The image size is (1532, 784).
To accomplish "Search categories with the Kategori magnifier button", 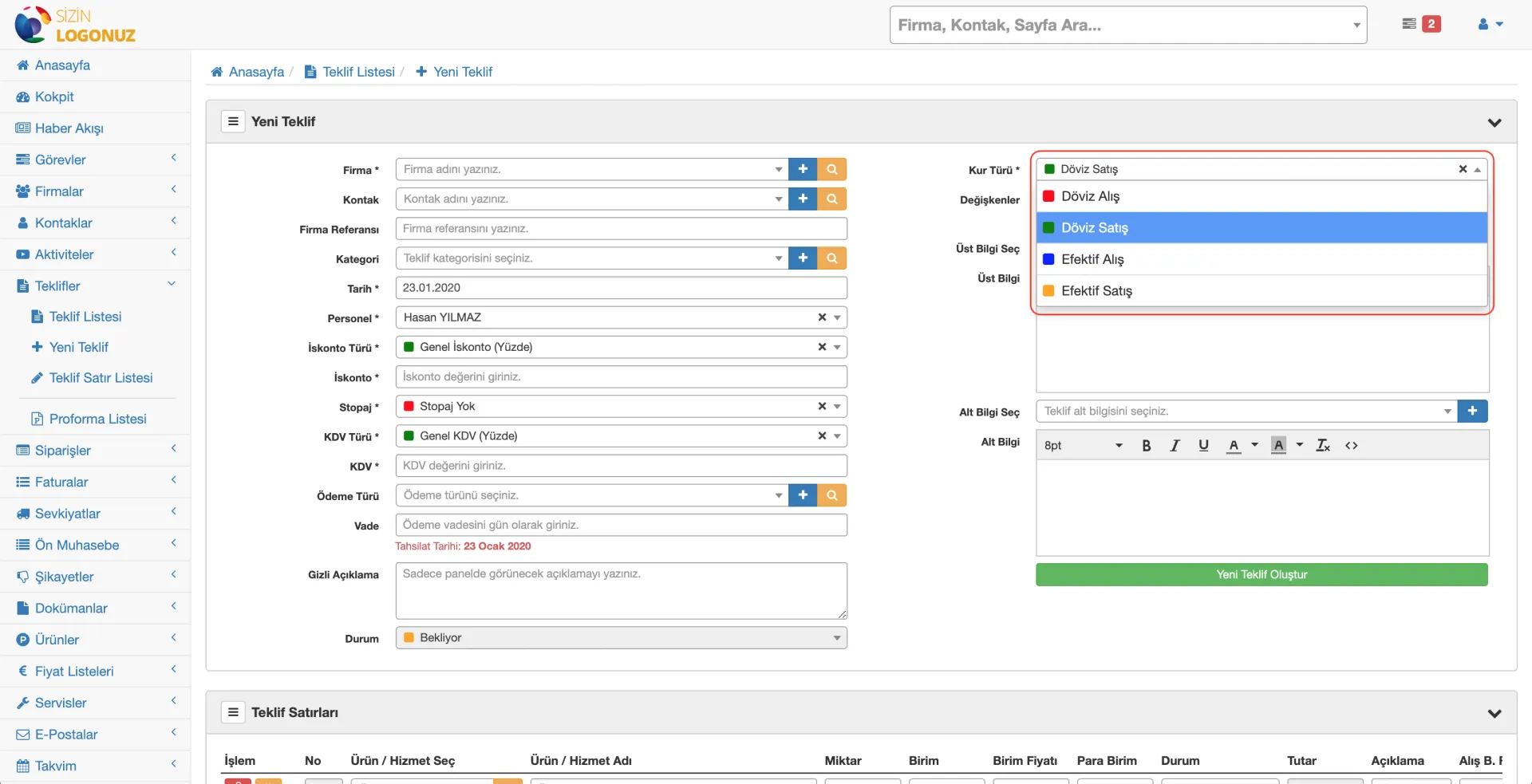I will [x=832, y=258].
